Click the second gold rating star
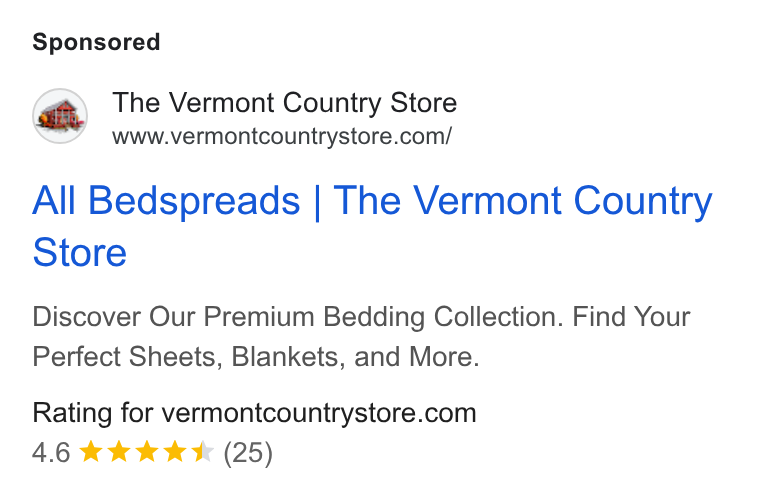 pos(118,452)
